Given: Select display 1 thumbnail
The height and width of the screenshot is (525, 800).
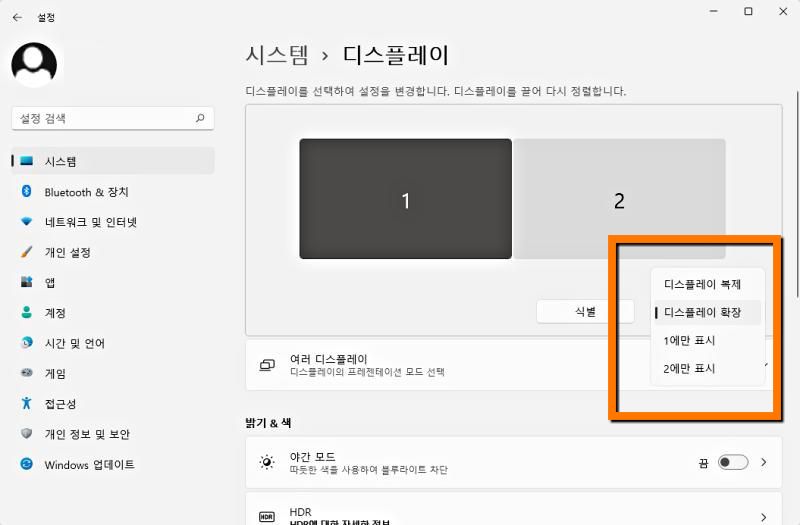Looking at the screenshot, I should click(406, 199).
